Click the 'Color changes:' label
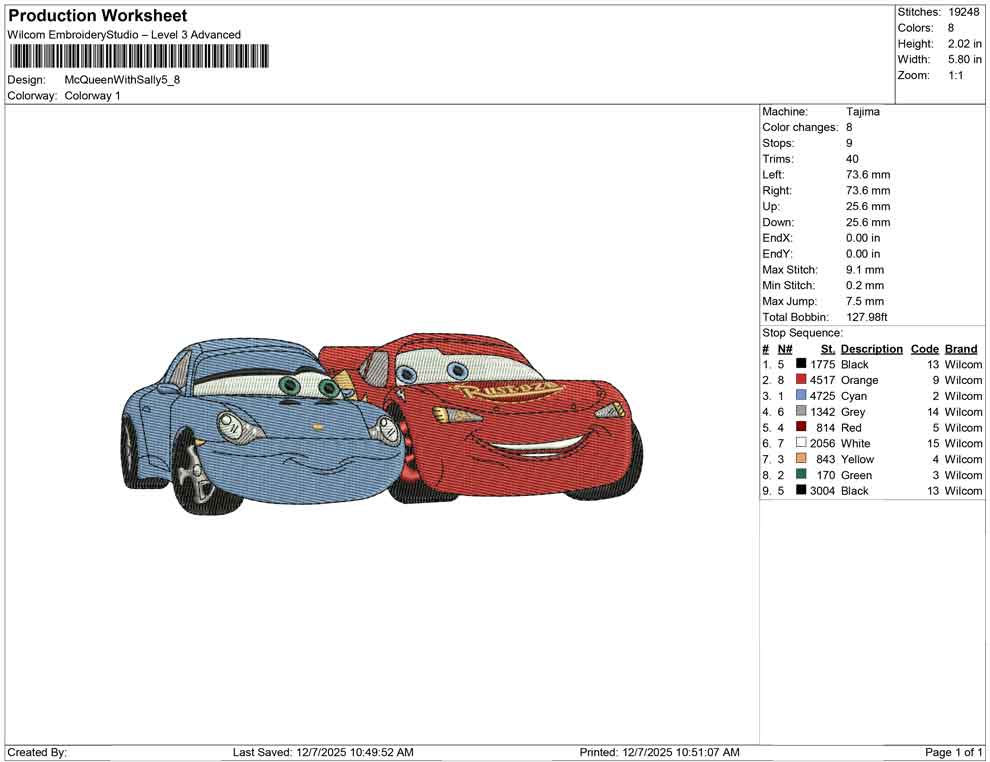 (x=800, y=127)
